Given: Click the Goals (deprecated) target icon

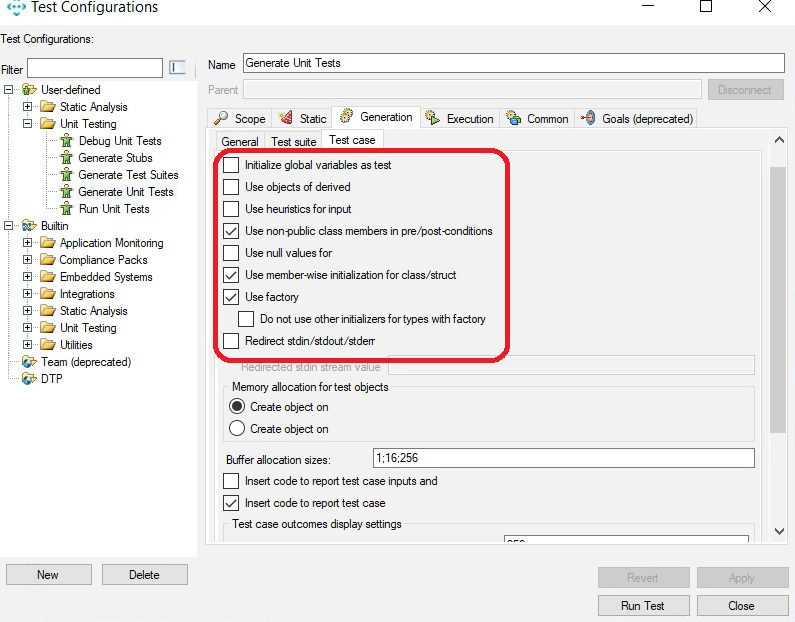Looking at the screenshot, I should 589,118.
